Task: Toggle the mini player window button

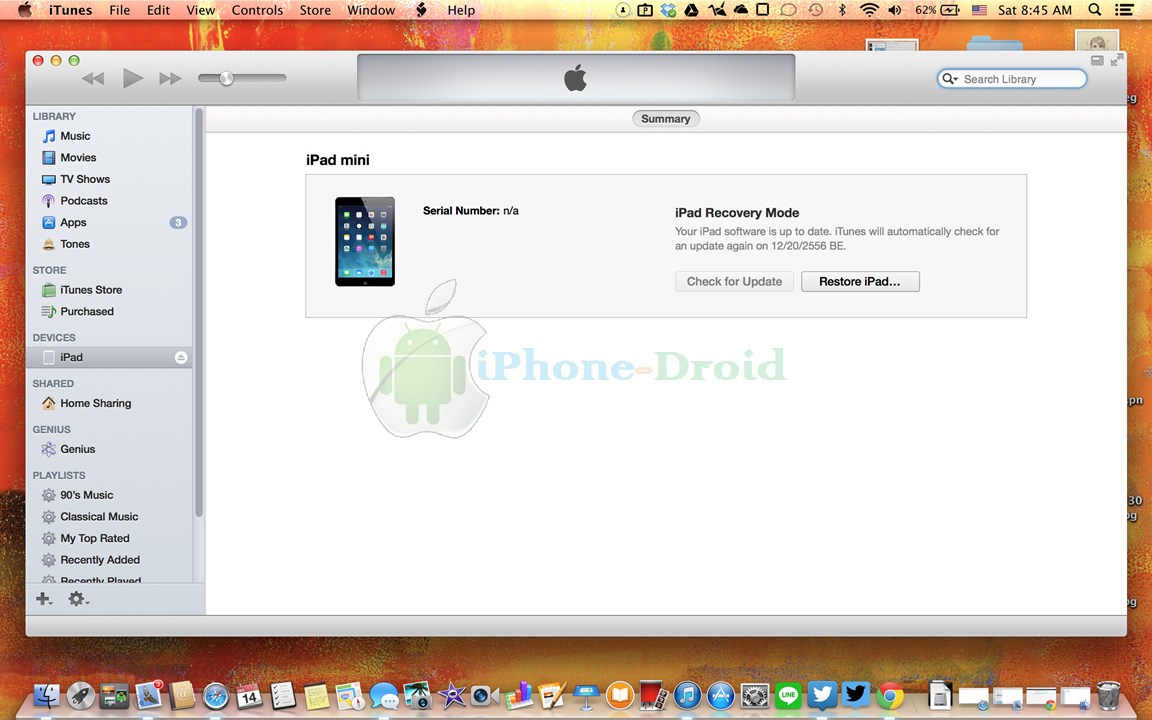Action: tap(1097, 61)
